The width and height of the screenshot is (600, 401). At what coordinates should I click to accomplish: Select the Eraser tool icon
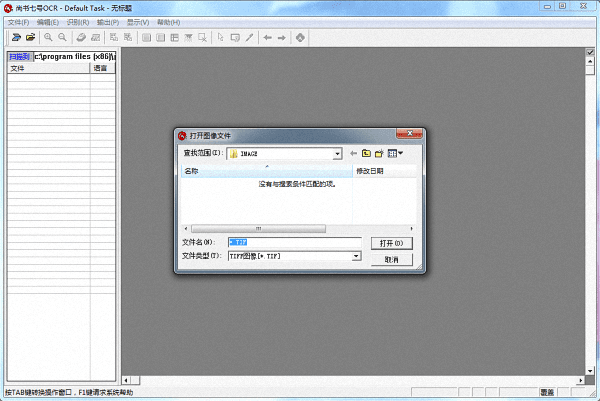[x=81, y=37]
